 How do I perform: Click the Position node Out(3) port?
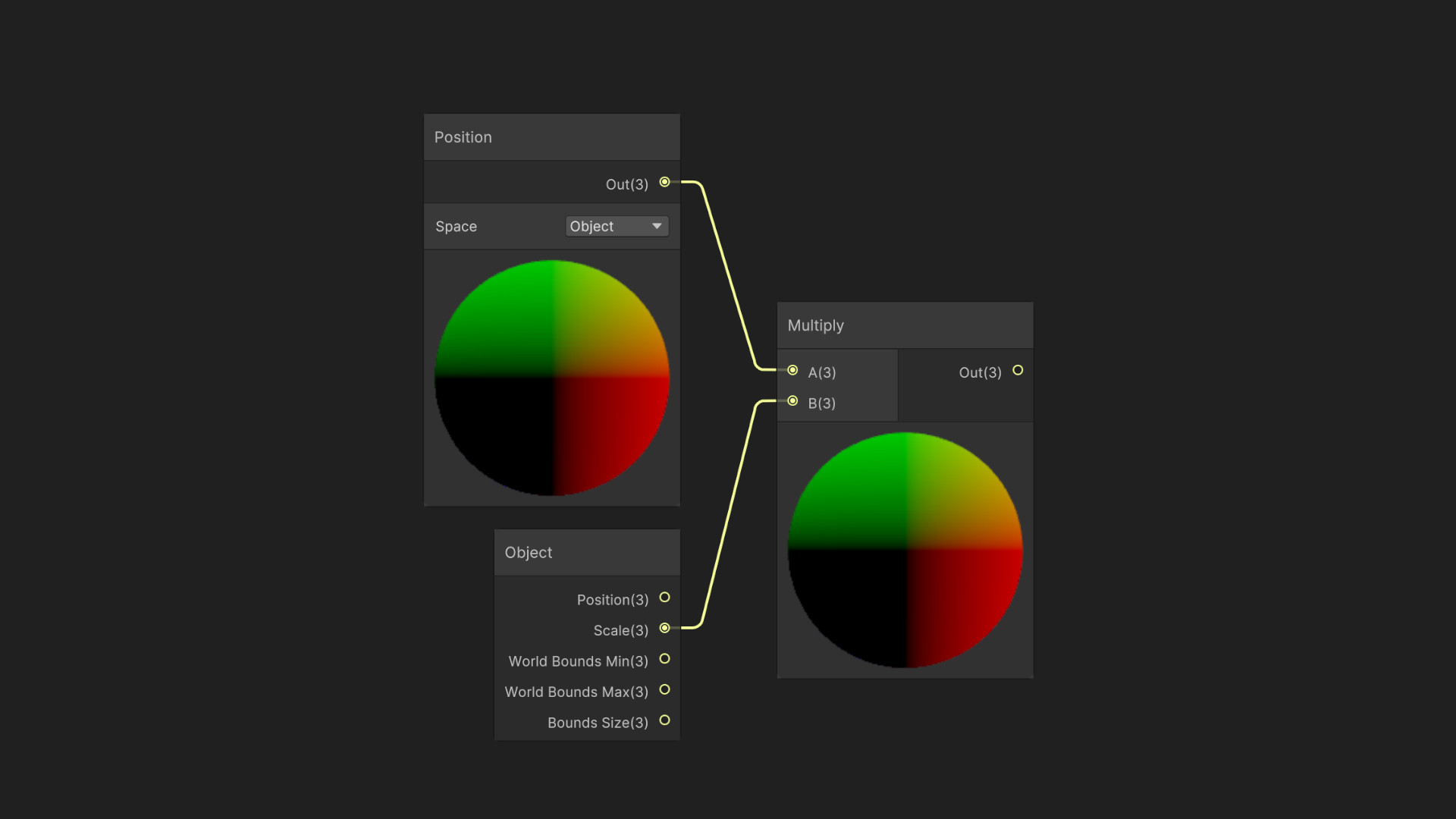tap(664, 182)
